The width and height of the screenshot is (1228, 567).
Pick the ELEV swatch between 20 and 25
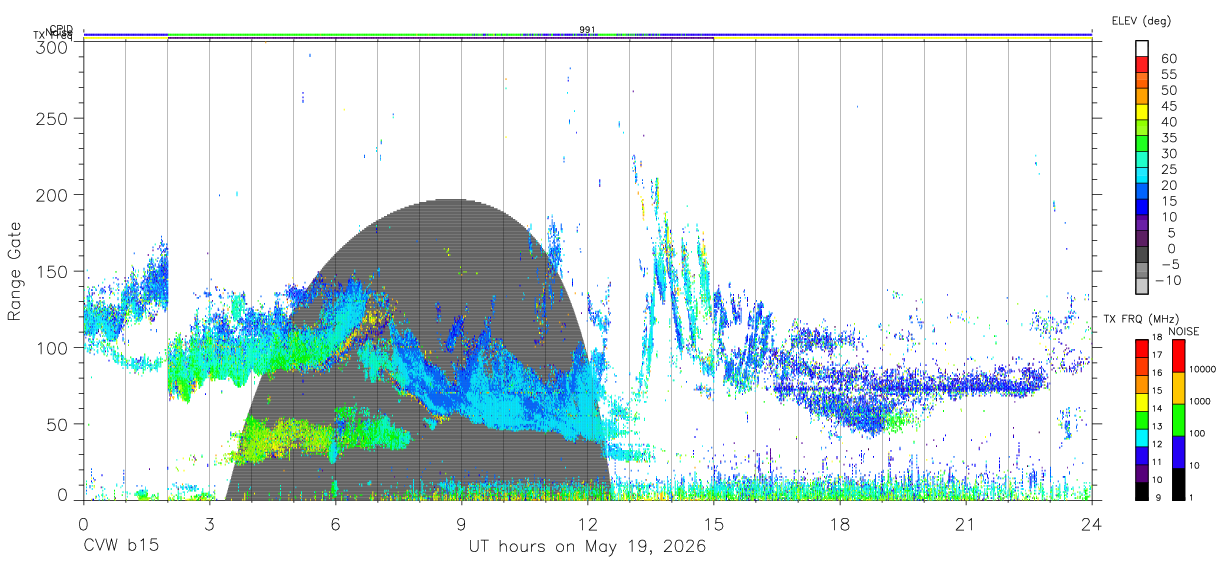point(1142,176)
